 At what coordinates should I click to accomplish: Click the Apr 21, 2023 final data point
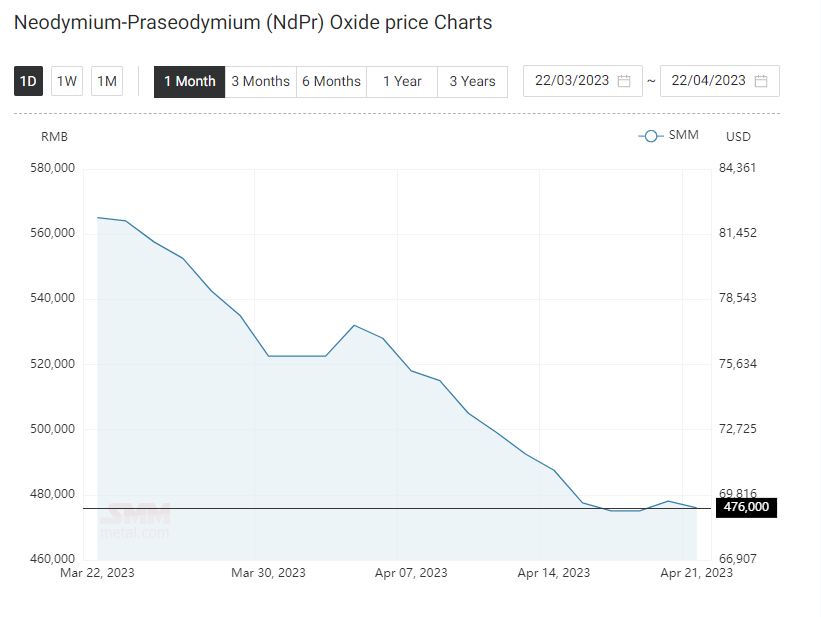(696, 508)
